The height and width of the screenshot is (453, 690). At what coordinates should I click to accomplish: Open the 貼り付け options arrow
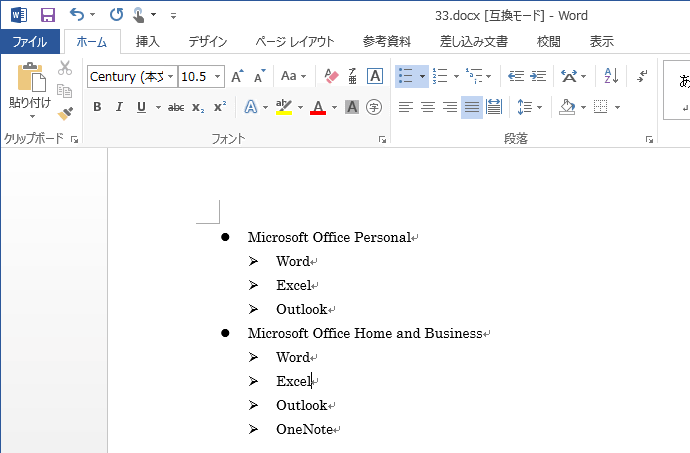32,117
